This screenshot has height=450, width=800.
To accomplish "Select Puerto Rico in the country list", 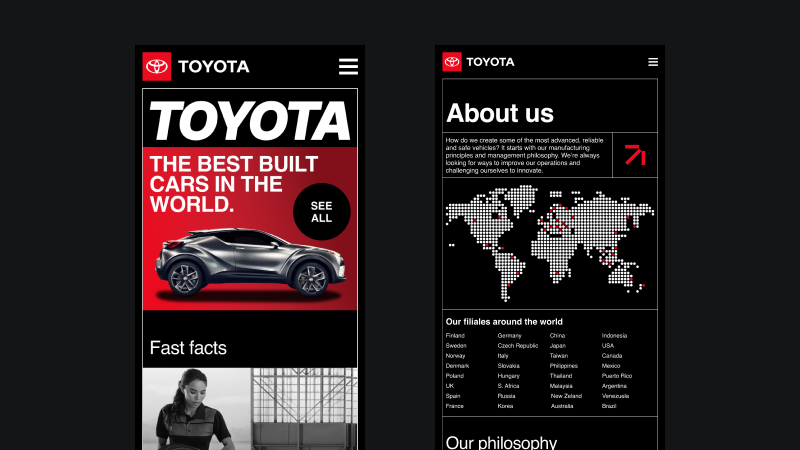I will pyautogui.click(x=617, y=376).
